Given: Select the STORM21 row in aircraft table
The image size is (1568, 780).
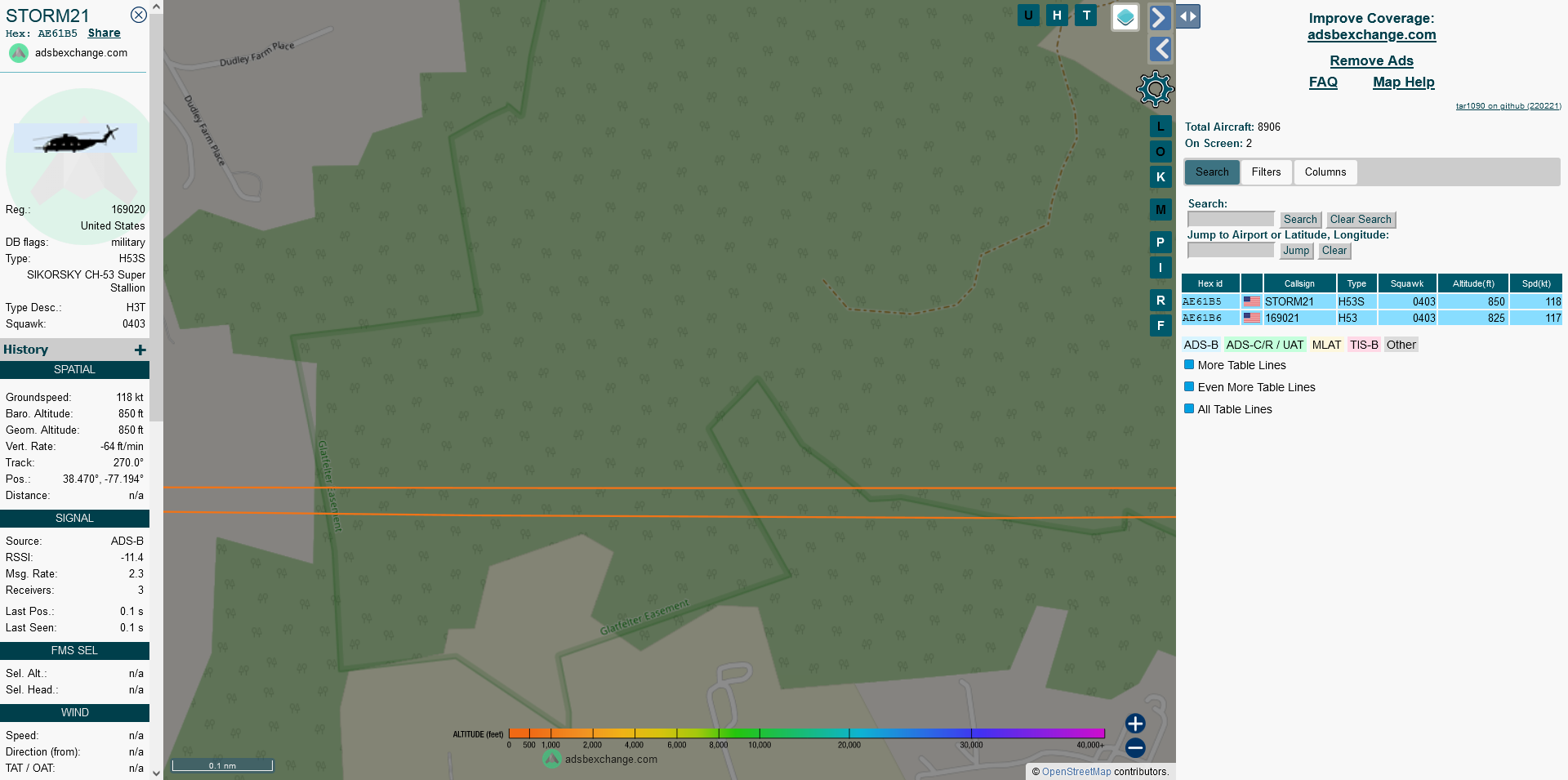Looking at the screenshot, I should (x=1372, y=301).
